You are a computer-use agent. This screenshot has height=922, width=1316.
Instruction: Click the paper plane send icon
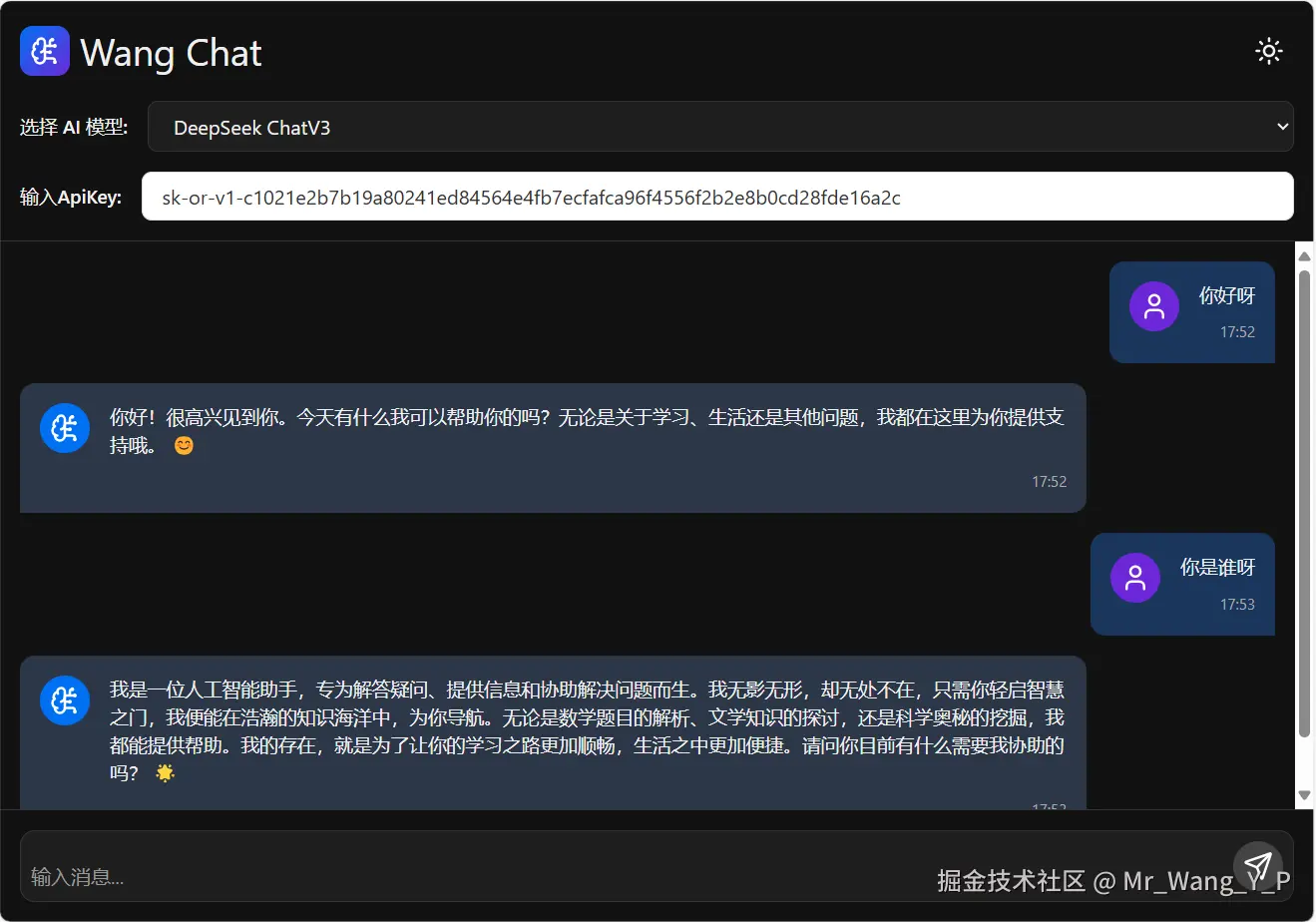coord(1257,867)
